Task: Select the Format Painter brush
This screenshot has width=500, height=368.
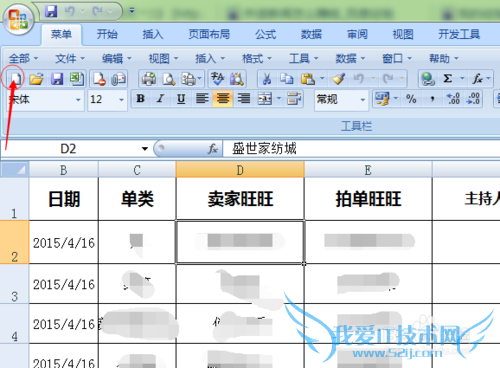Action: pyautogui.click(x=338, y=79)
